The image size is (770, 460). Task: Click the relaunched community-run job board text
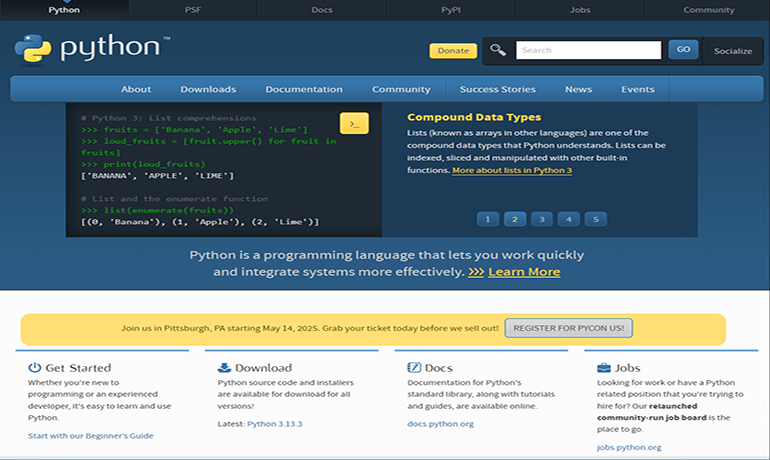click(652, 412)
